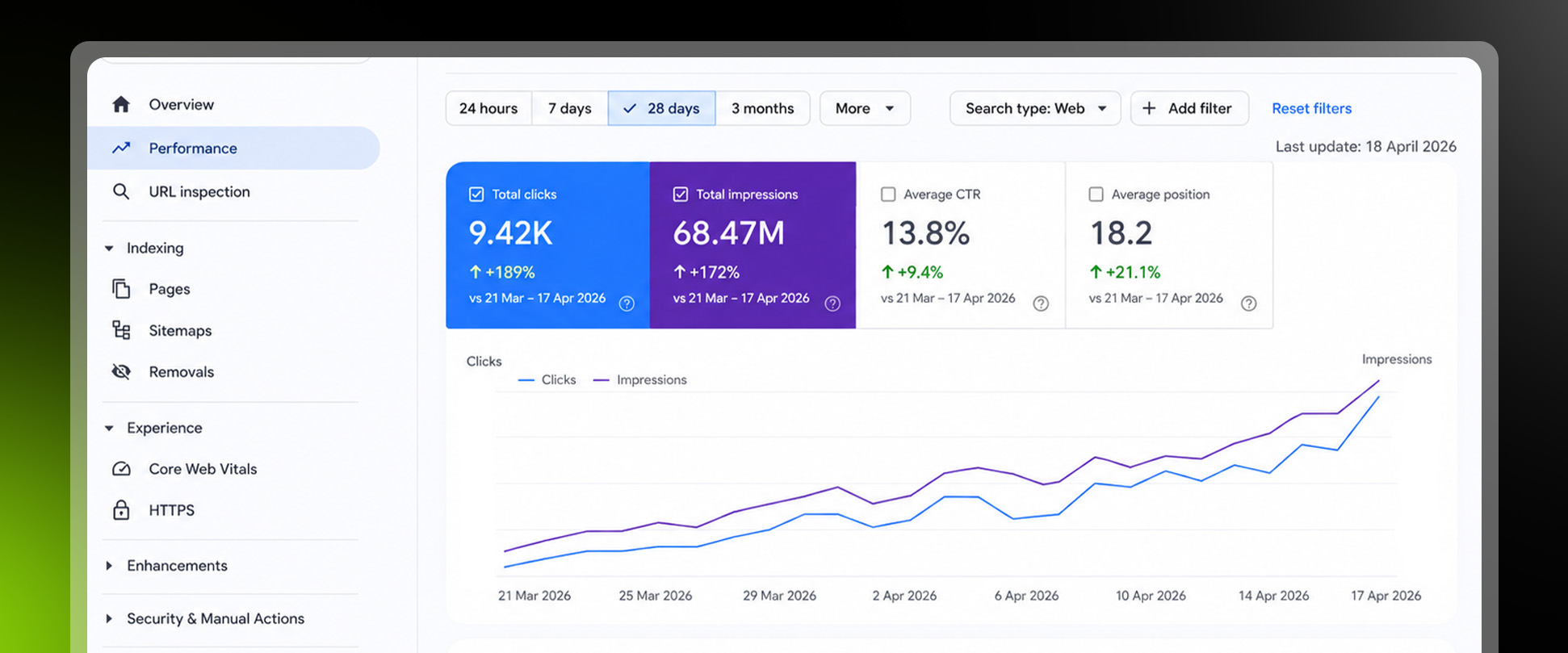Click the Average CTR metric card

pos(961,245)
